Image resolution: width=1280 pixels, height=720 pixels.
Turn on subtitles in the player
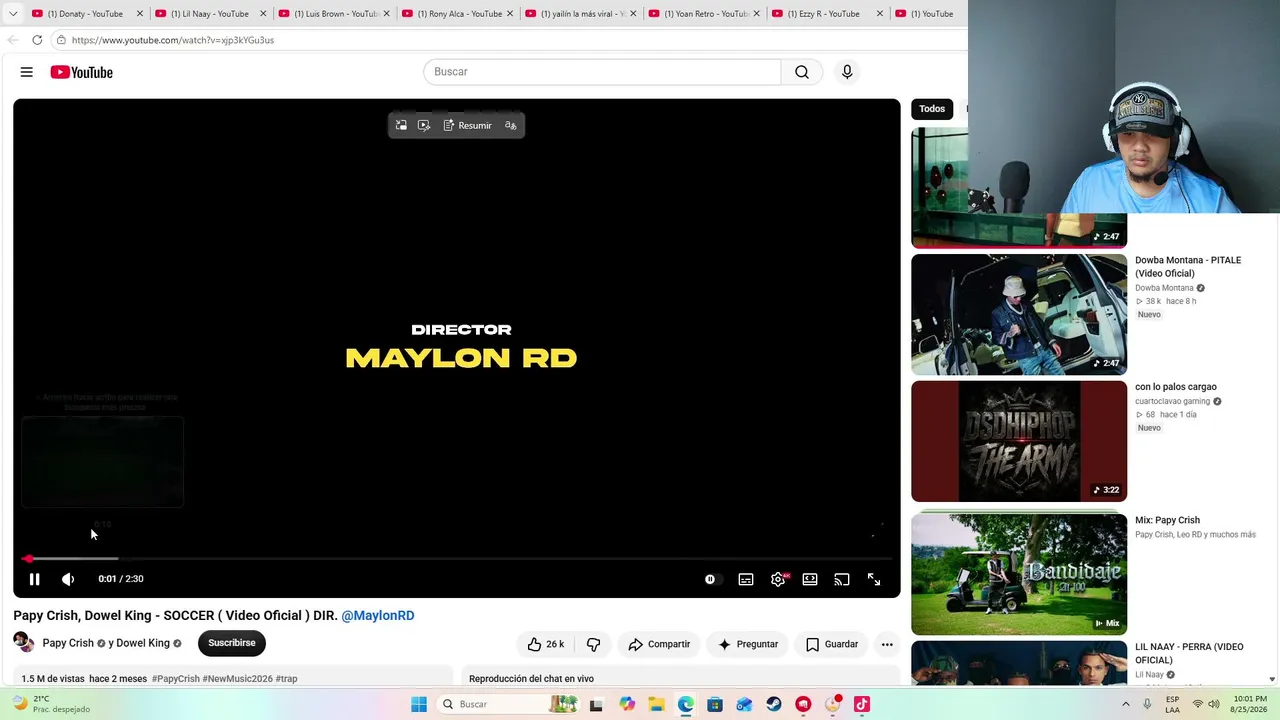click(746, 579)
